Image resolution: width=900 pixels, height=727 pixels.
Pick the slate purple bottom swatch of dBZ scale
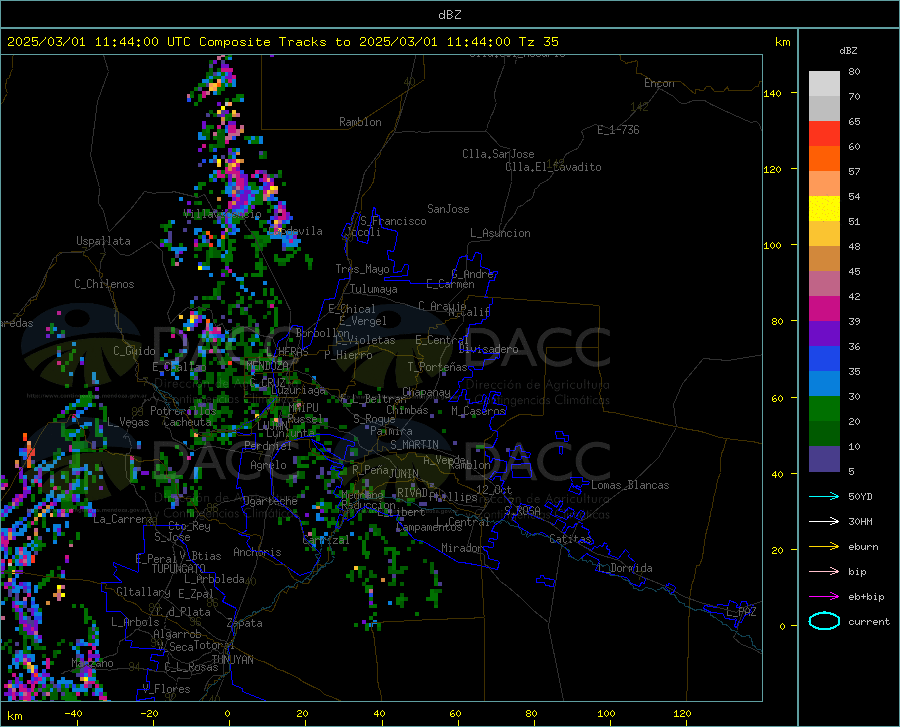pos(824,458)
